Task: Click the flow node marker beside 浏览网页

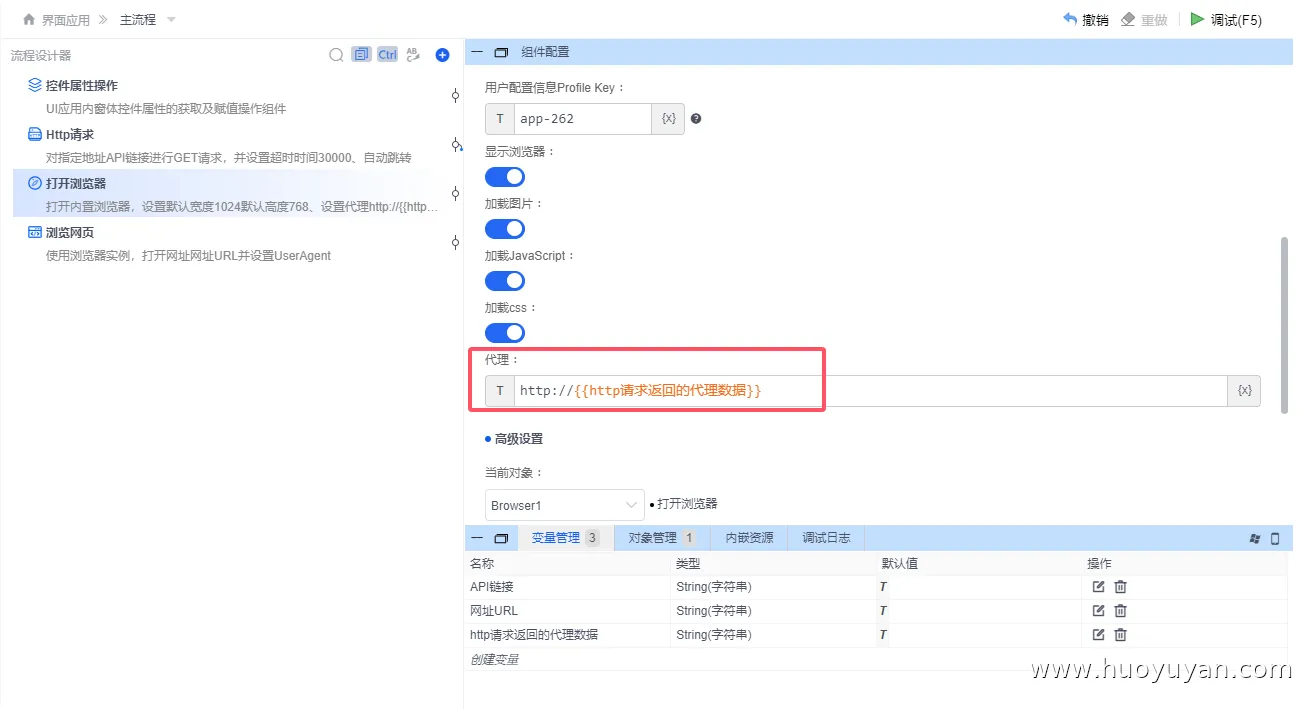Action: point(456,242)
